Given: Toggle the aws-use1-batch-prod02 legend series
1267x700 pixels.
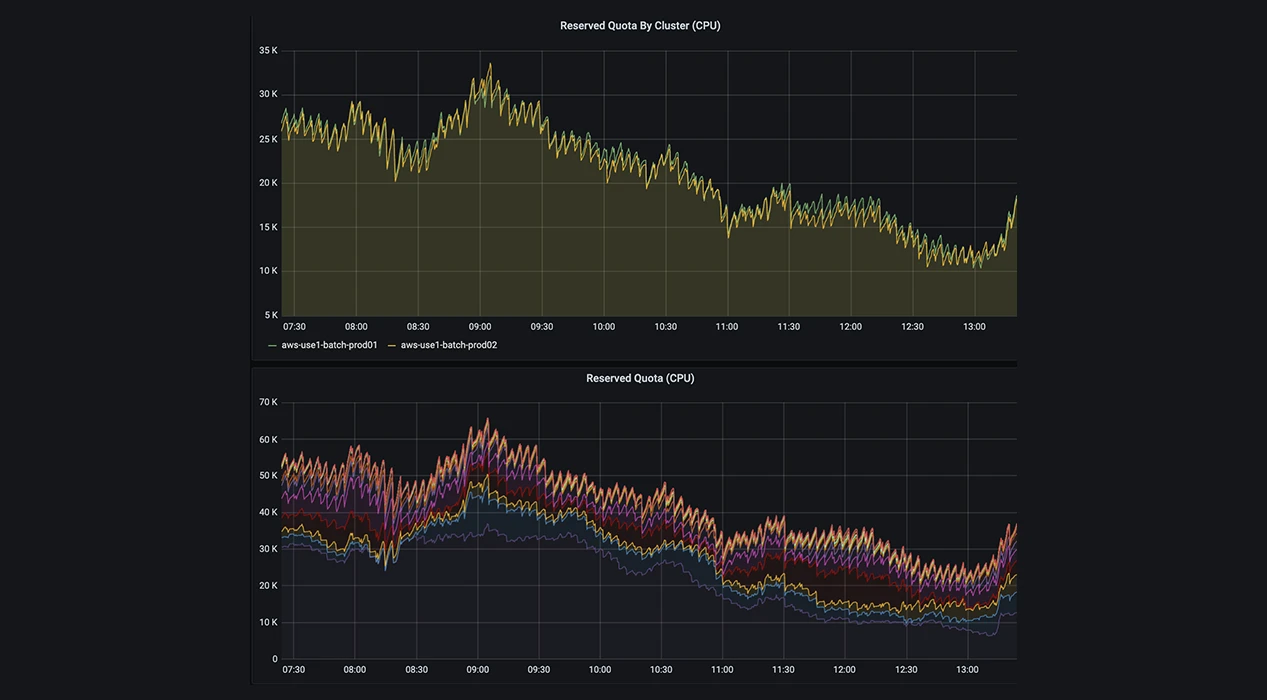Looking at the screenshot, I should click(449, 345).
